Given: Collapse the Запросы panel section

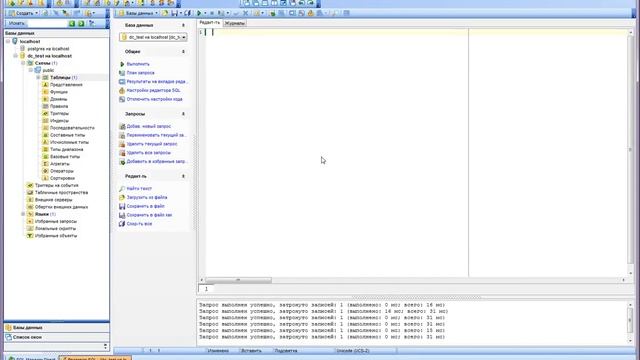Looking at the screenshot, I should point(183,114).
